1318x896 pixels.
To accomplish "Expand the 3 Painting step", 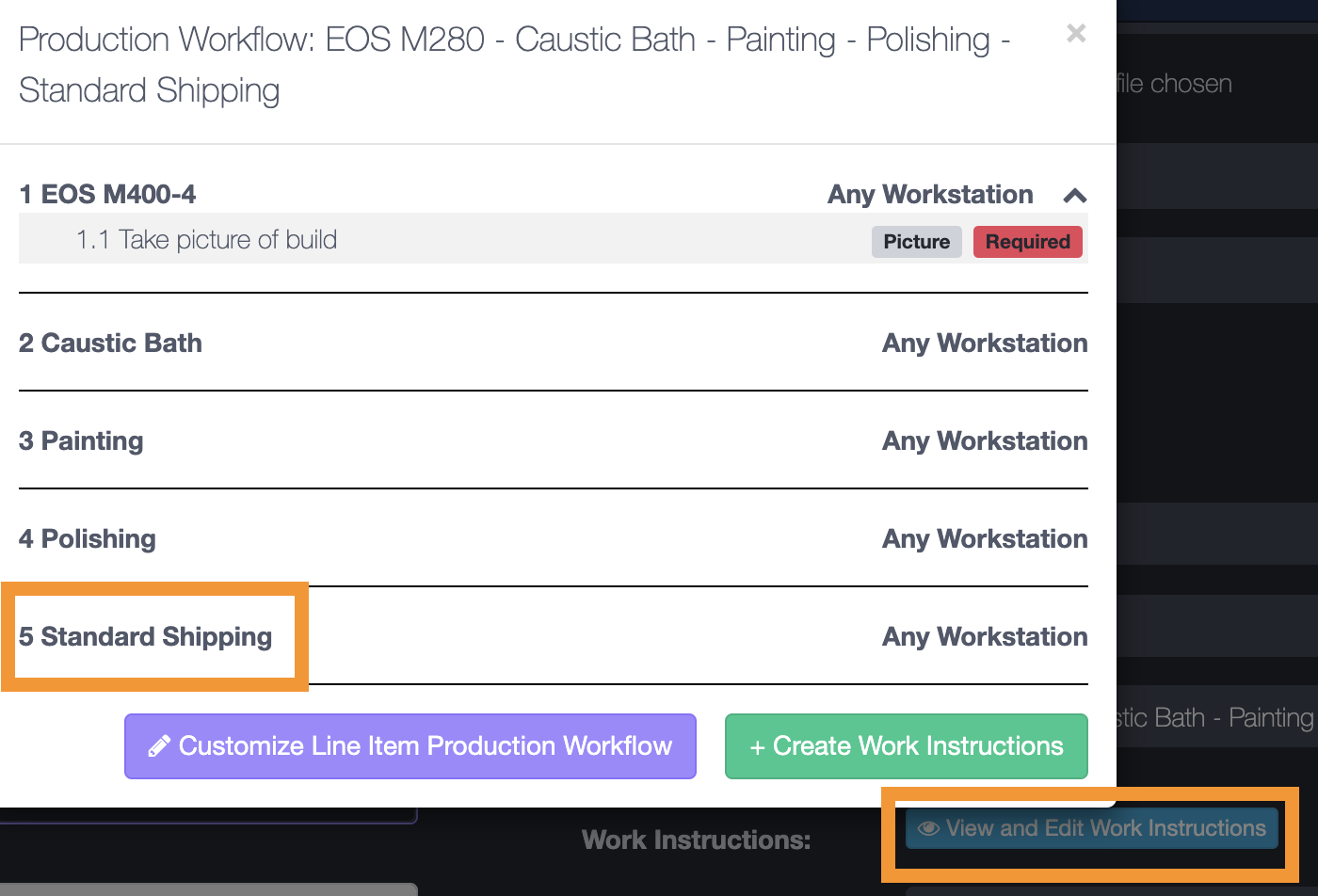I will [x=81, y=441].
